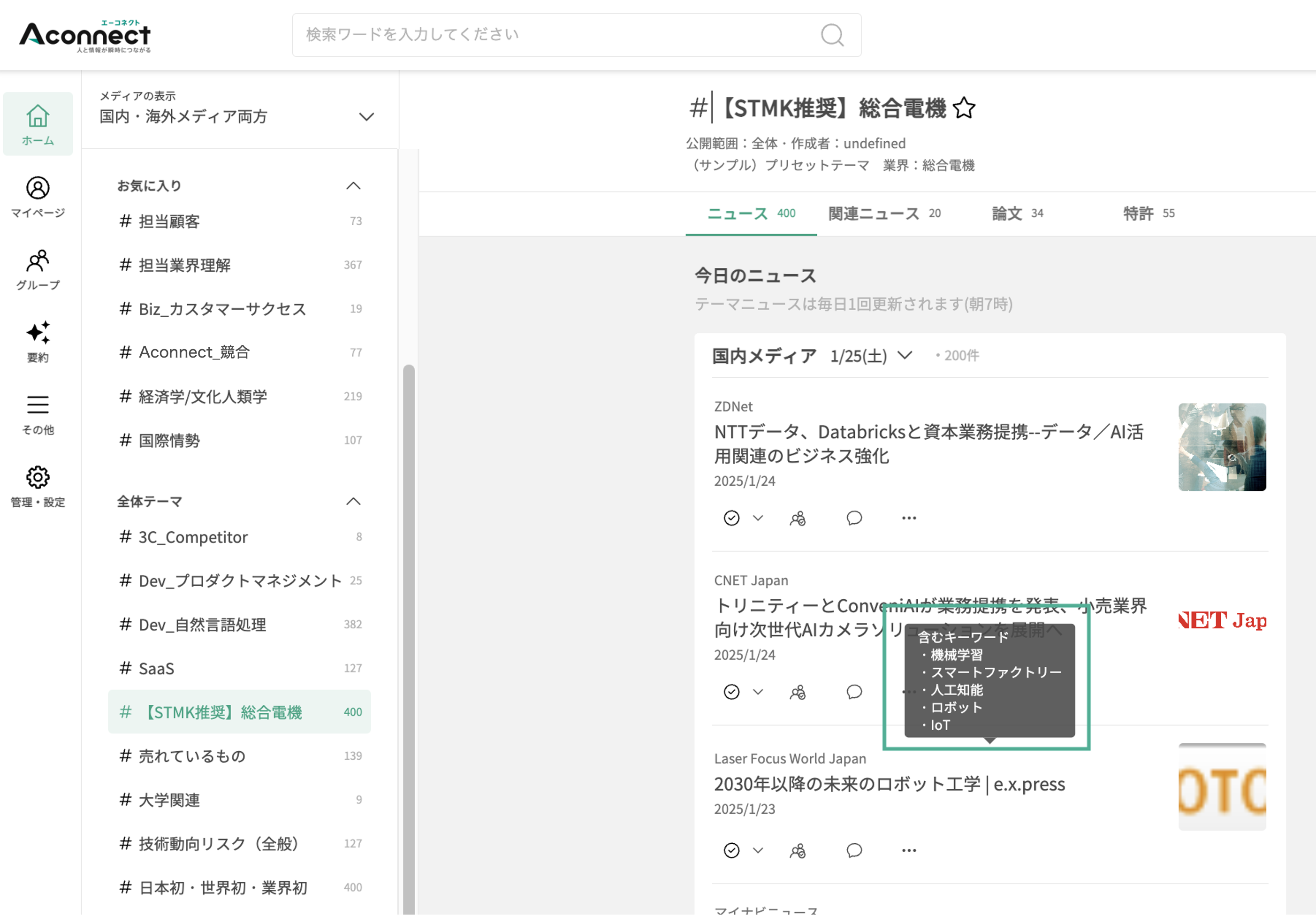Switch to the 論文 tab
Image resolution: width=1316 pixels, height=916 pixels.
click(x=1017, y=214)
